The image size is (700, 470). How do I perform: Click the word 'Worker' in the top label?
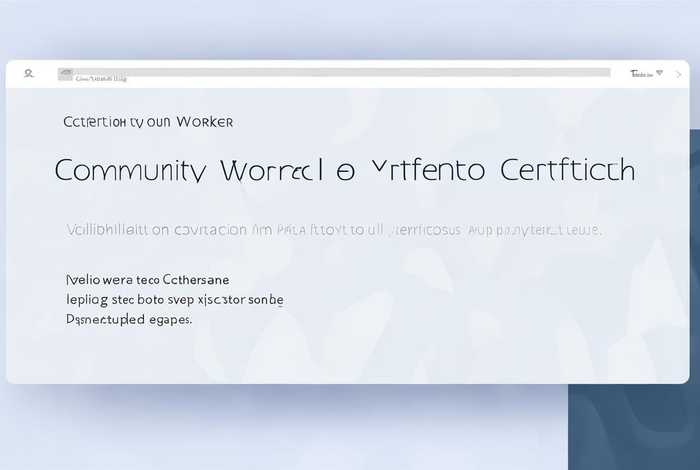[203, 122]
